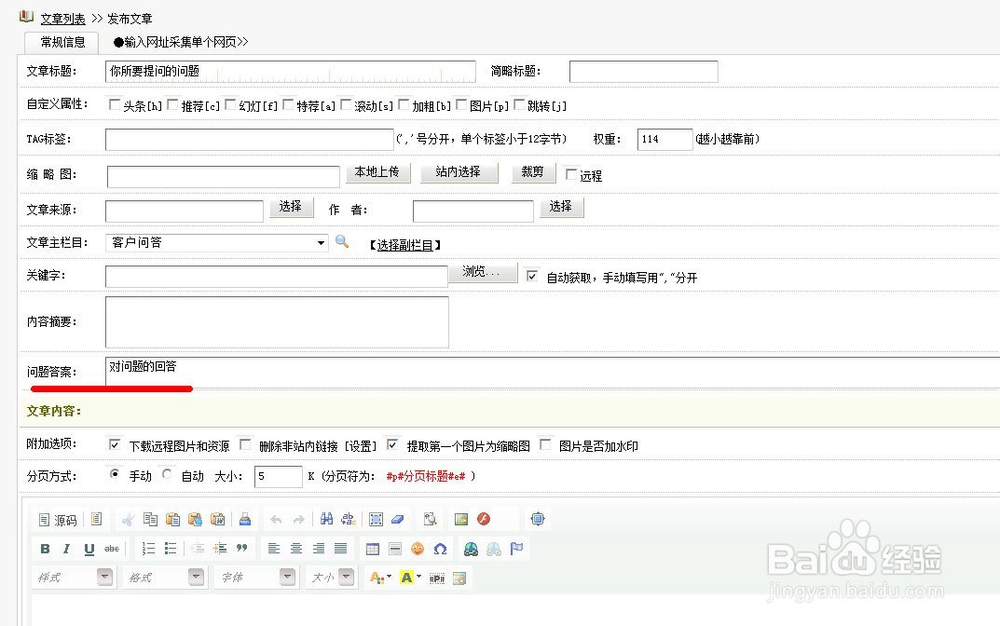The image size is (1000, 626).
Task: Insert a horizontal rule icon
Action: pos(395,547)
